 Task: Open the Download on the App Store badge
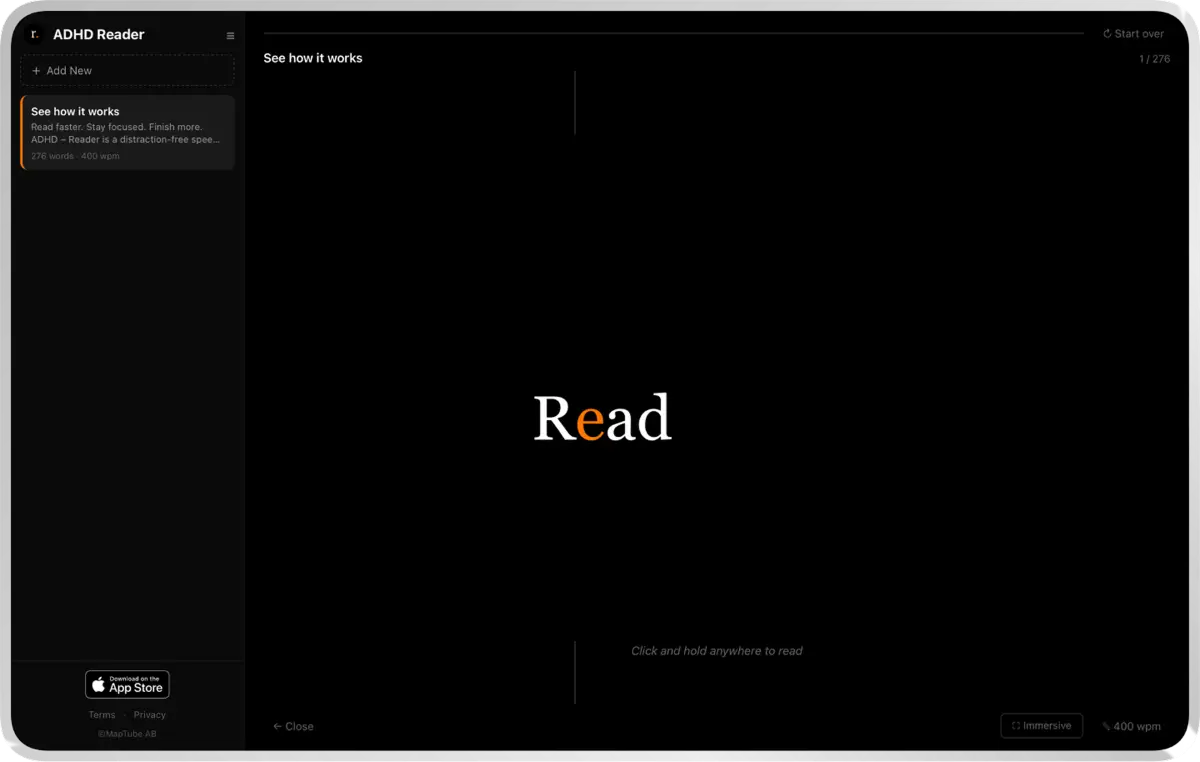pyautogui.click(x=127, y=684)
